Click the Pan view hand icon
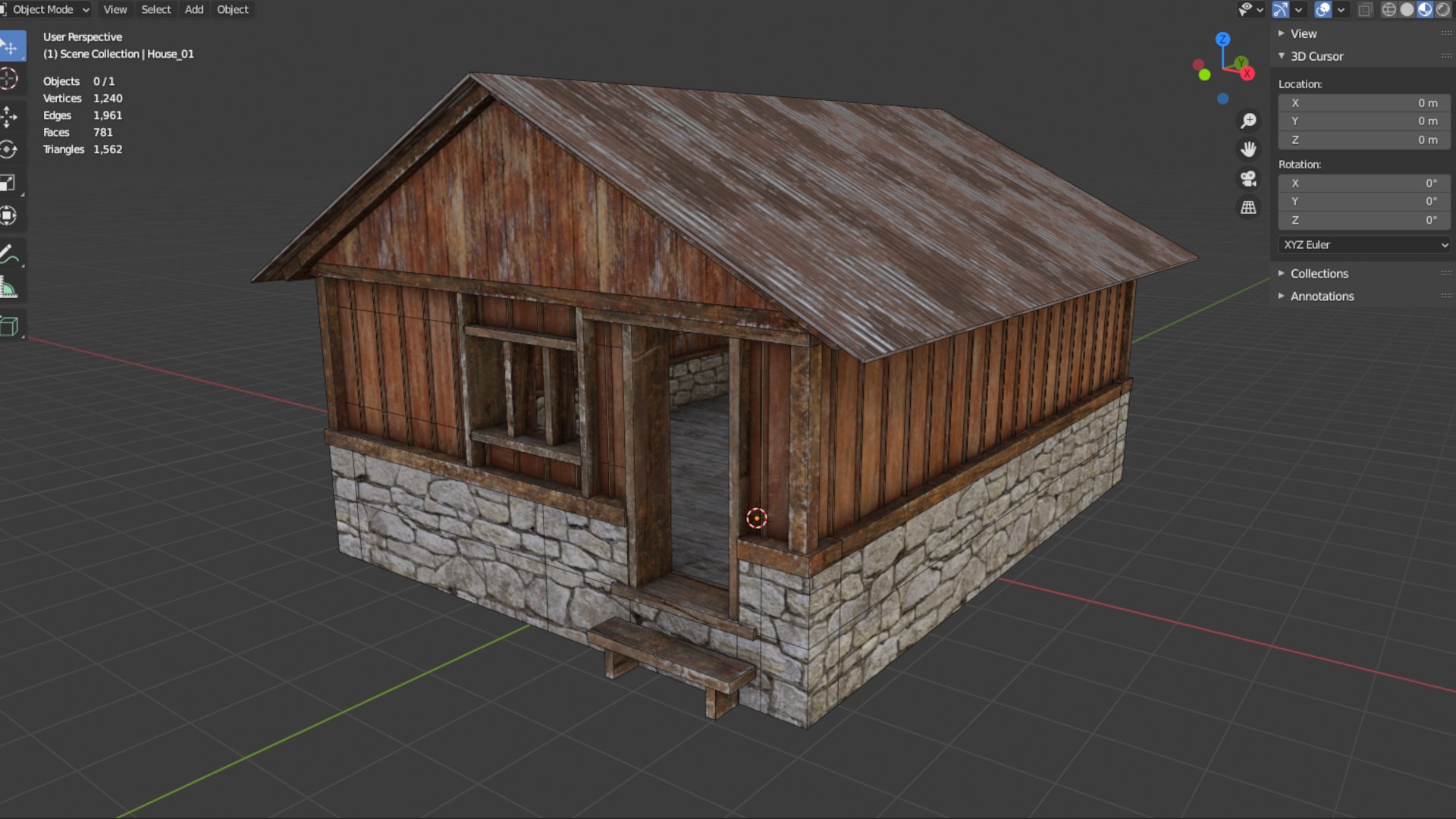The width and height of the screenshot is (1456, 819). tap(1248, 149)
